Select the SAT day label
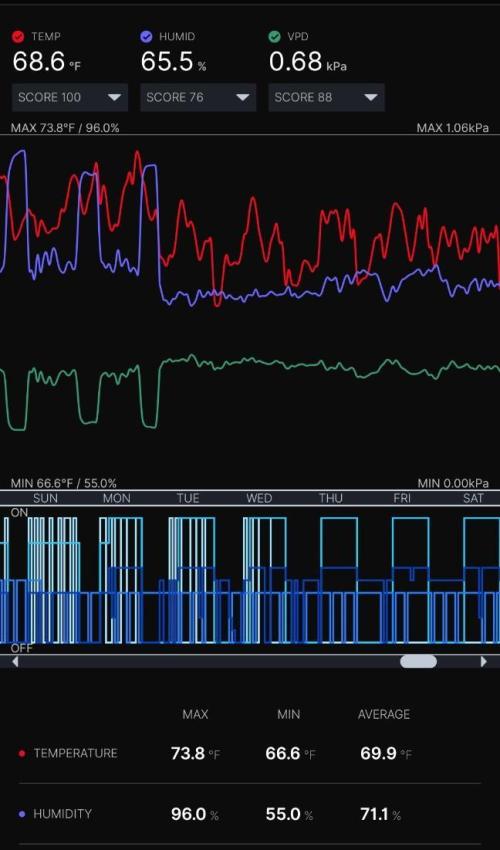 click(473, 498)
